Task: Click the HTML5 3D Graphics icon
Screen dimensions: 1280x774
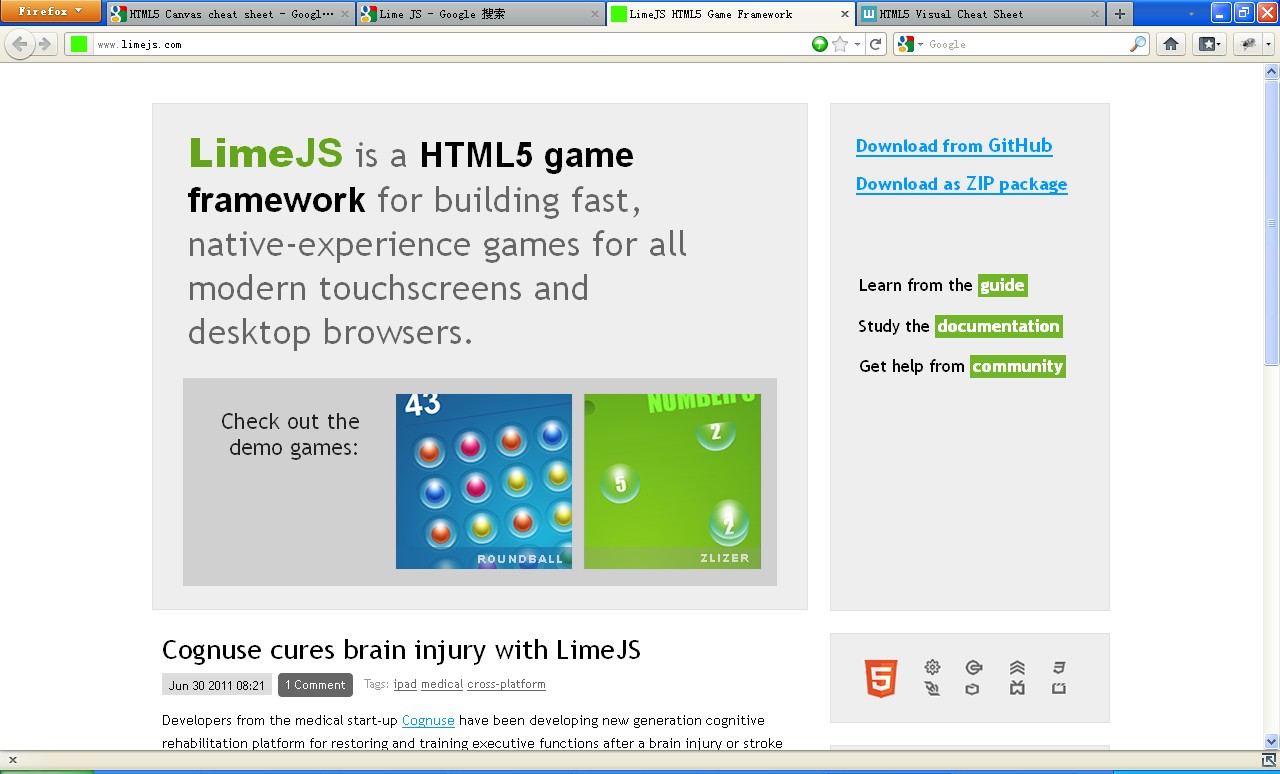Action: click(x=1059, y=688)
